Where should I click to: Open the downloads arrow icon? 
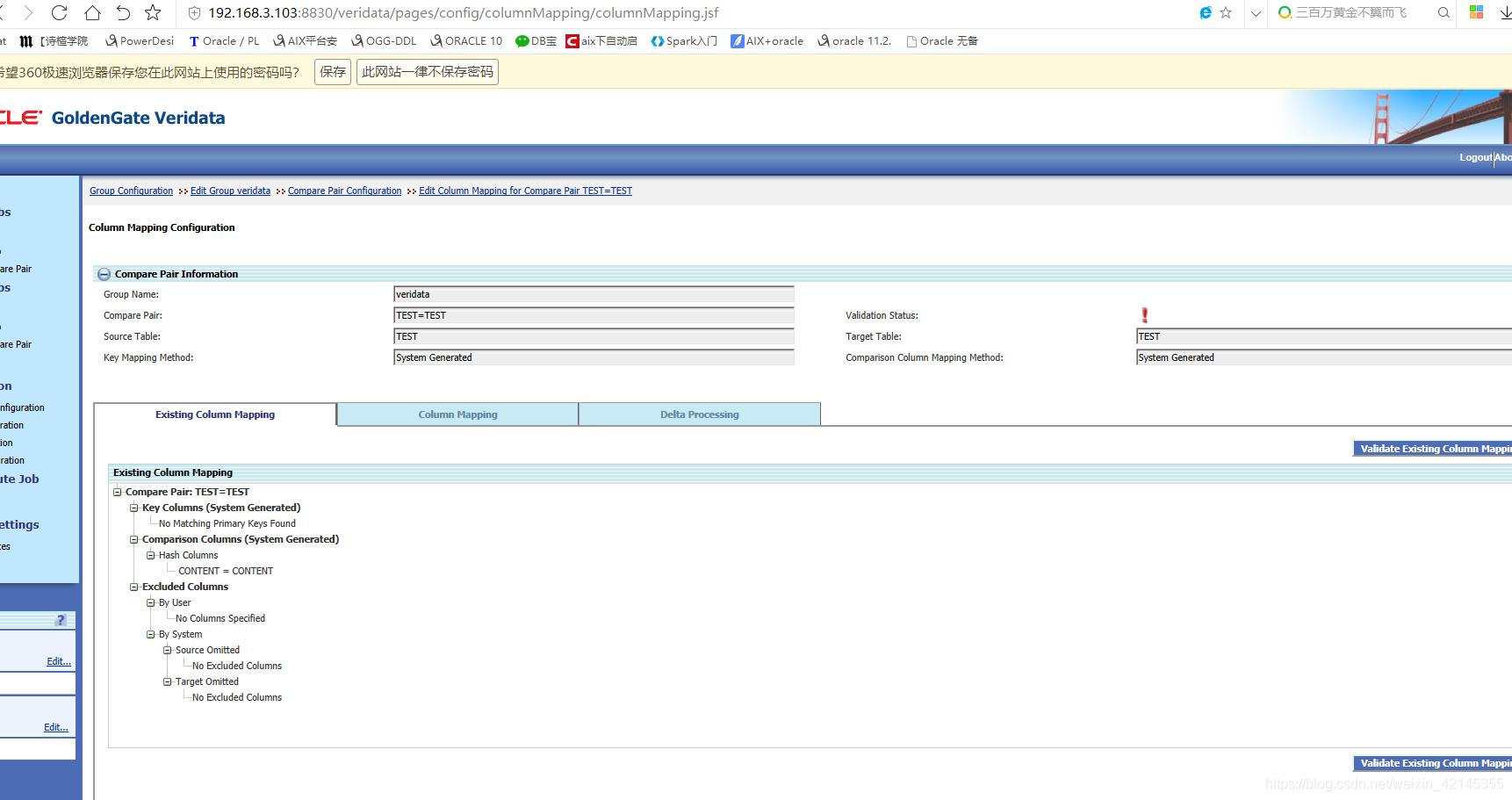[1505, 12]
